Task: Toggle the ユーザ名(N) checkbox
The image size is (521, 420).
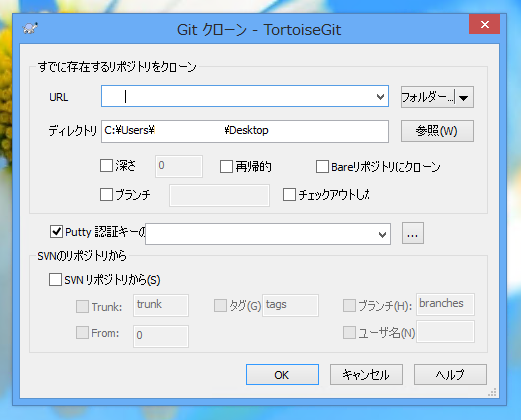Action: pyautogui.click(x=349, y=333)
